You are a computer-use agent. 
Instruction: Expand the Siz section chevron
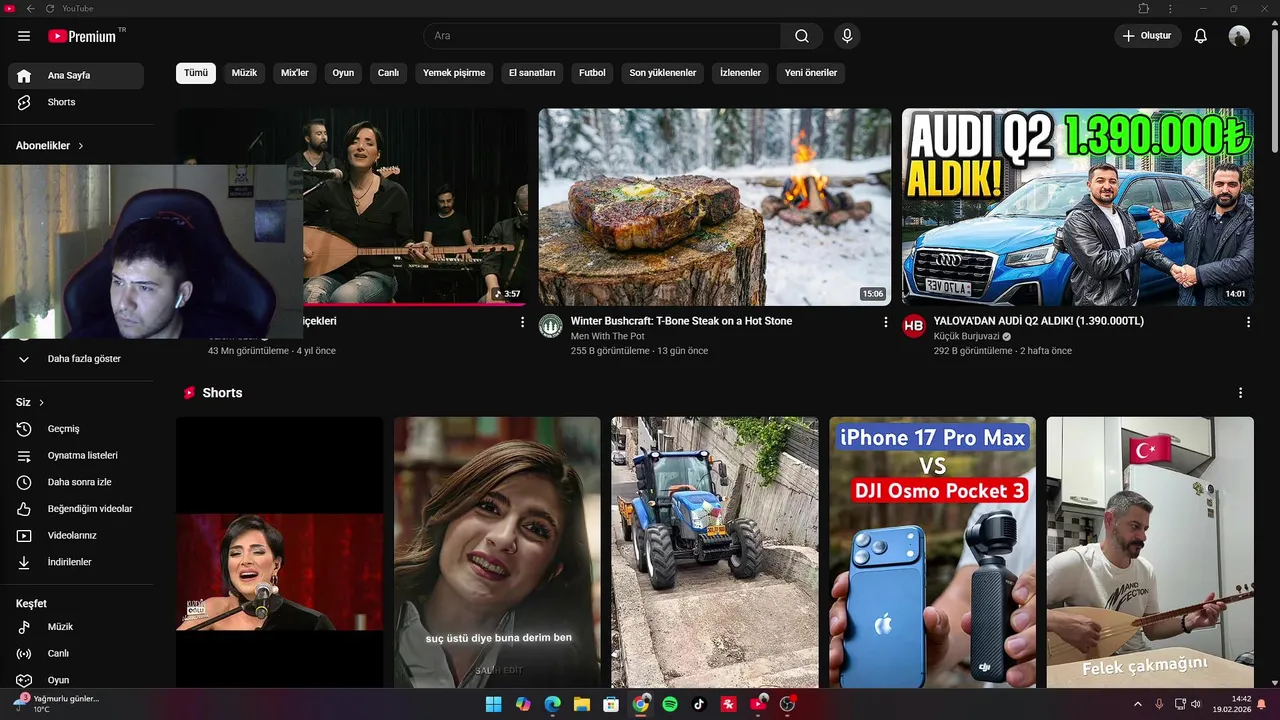tap(42, 402)
